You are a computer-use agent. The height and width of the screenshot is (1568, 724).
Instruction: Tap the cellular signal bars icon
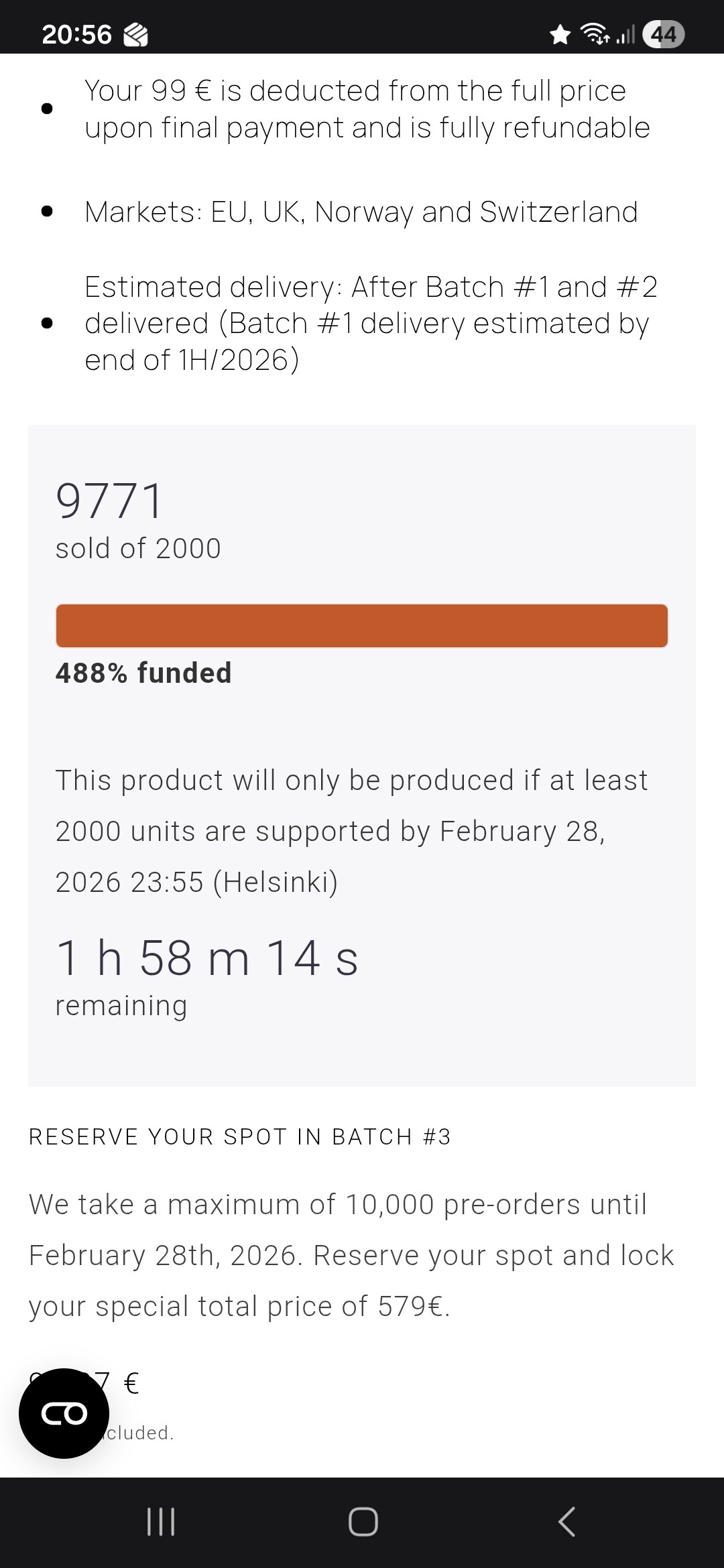[625, 34]
